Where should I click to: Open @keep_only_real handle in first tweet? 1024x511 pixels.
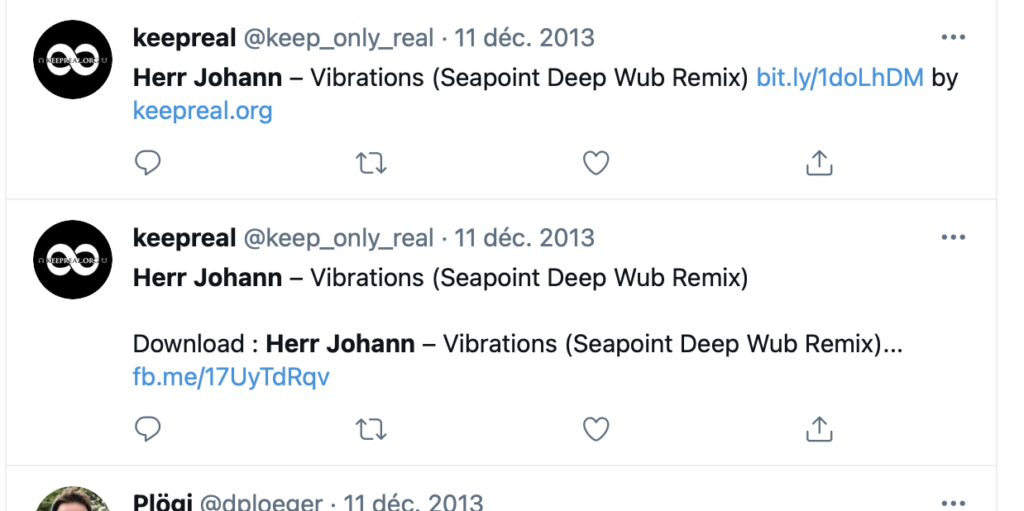[340, 39]
